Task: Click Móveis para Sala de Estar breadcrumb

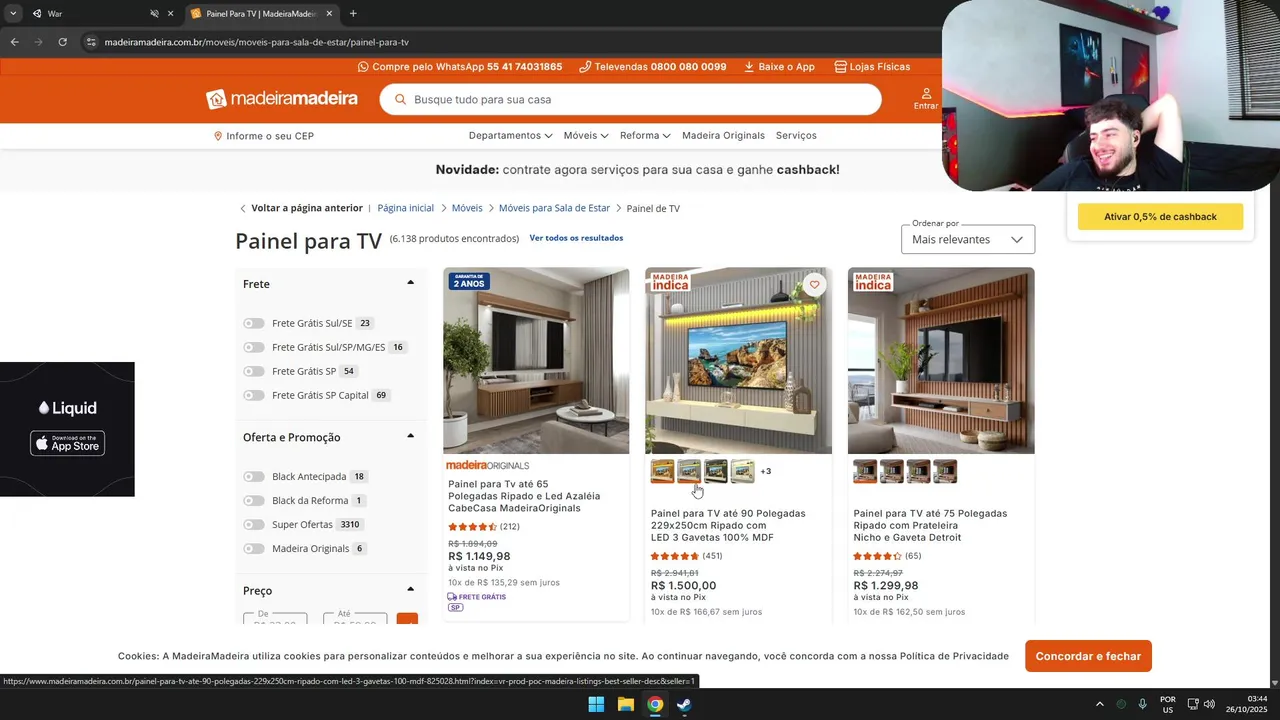Action: [554, 208]
